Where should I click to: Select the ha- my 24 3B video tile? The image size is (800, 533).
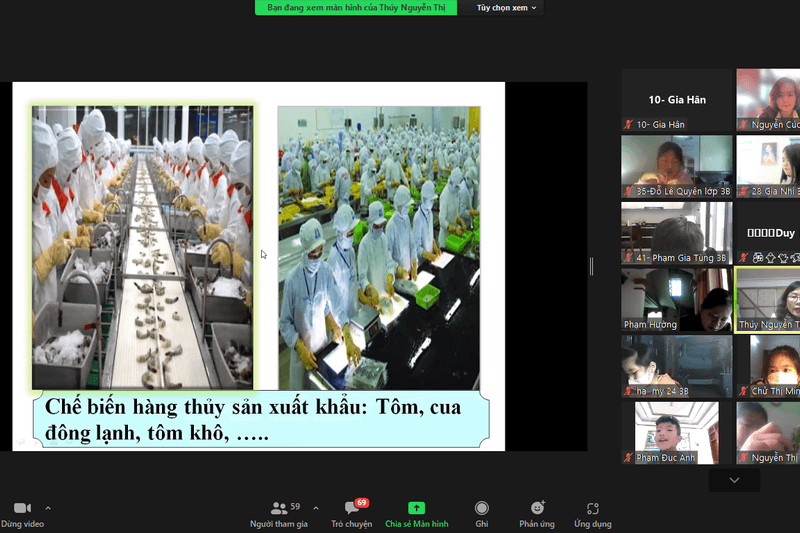click(x=676, y=366)
